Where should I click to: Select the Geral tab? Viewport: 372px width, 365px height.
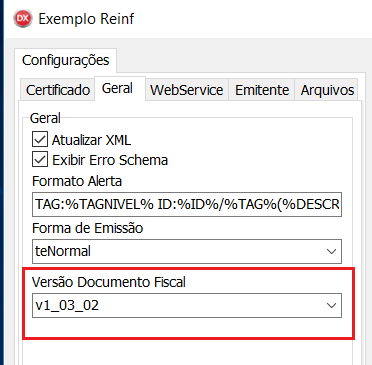pyautogui.click(x=117, y=88)
